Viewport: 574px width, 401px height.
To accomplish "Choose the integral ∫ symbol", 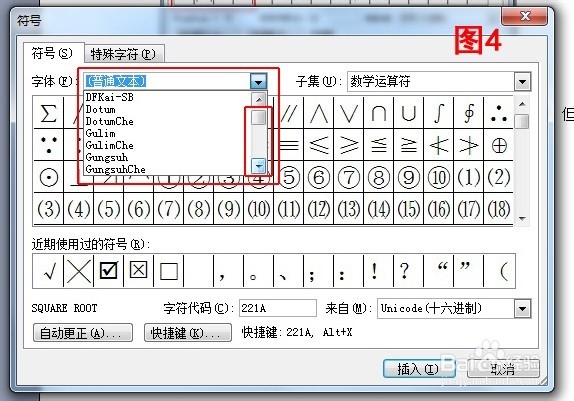I will [x=439, y=113].
